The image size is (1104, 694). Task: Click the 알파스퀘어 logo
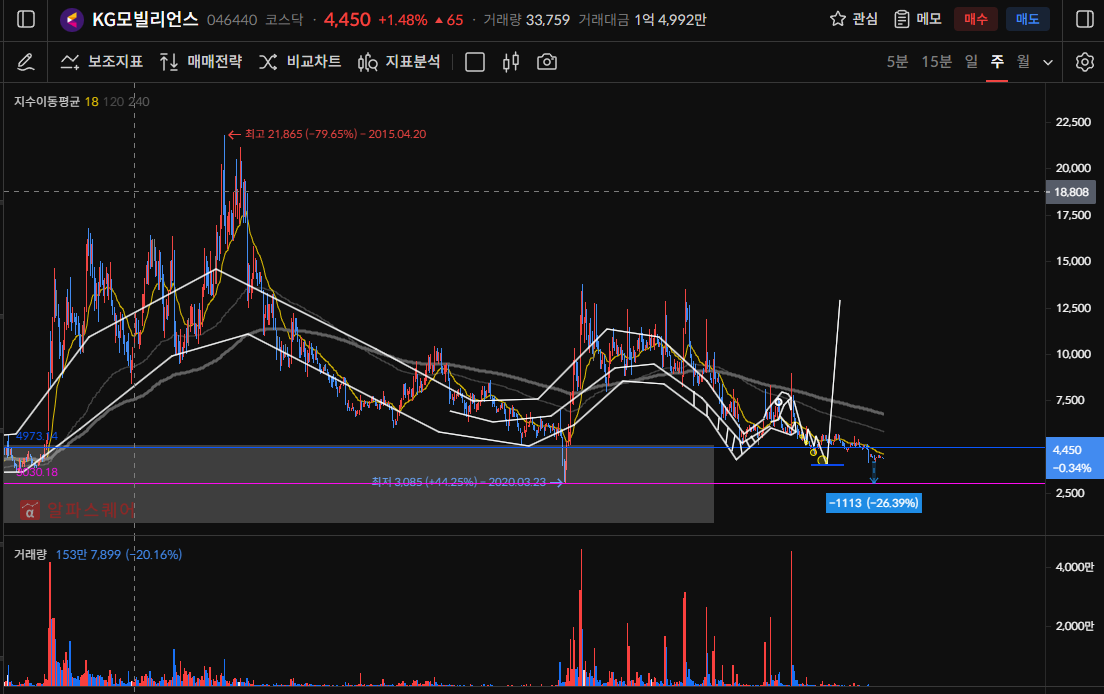point(77,509)
